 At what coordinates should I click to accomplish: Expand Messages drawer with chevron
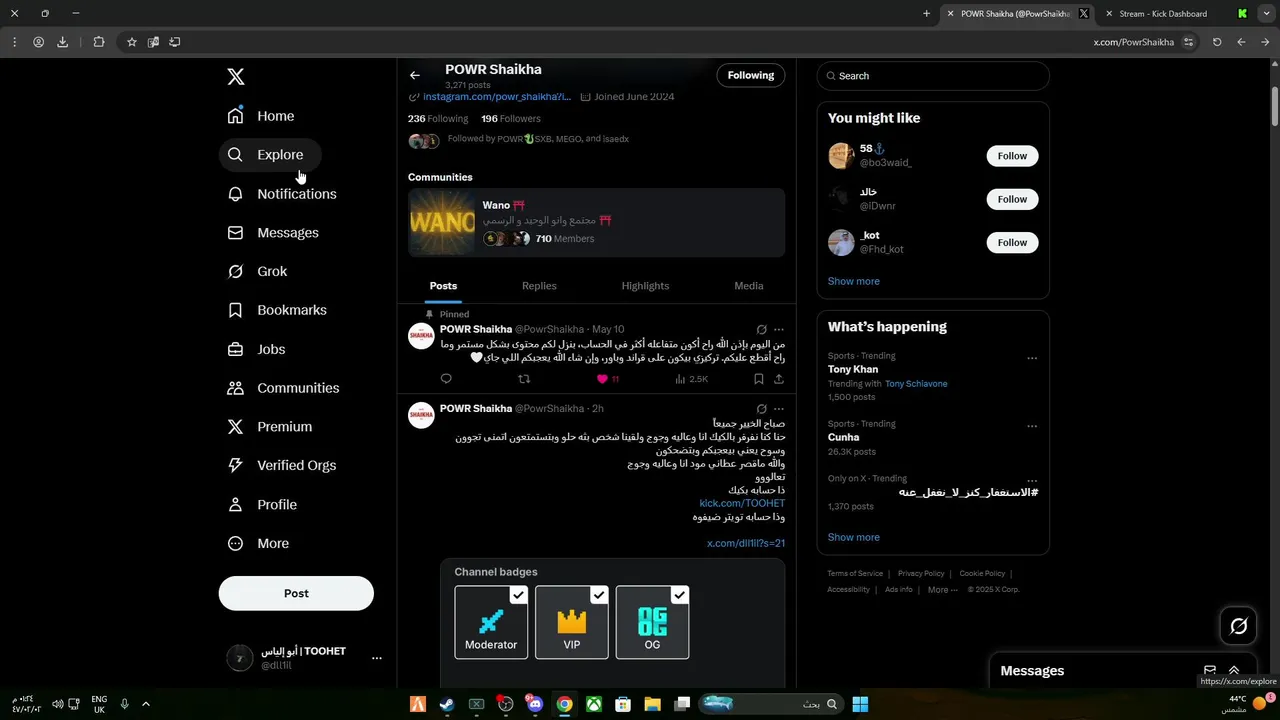(x=1234, y=671)
